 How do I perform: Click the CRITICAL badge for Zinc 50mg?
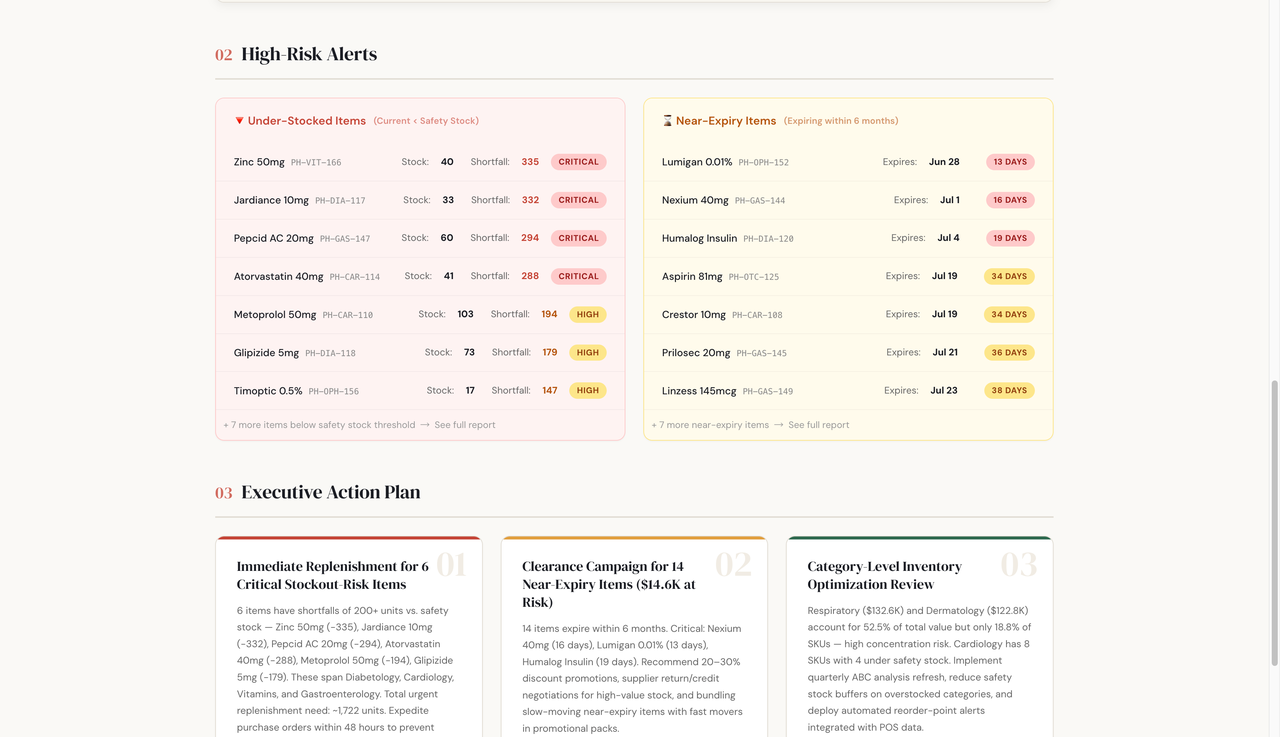click(x=579, y=162)
